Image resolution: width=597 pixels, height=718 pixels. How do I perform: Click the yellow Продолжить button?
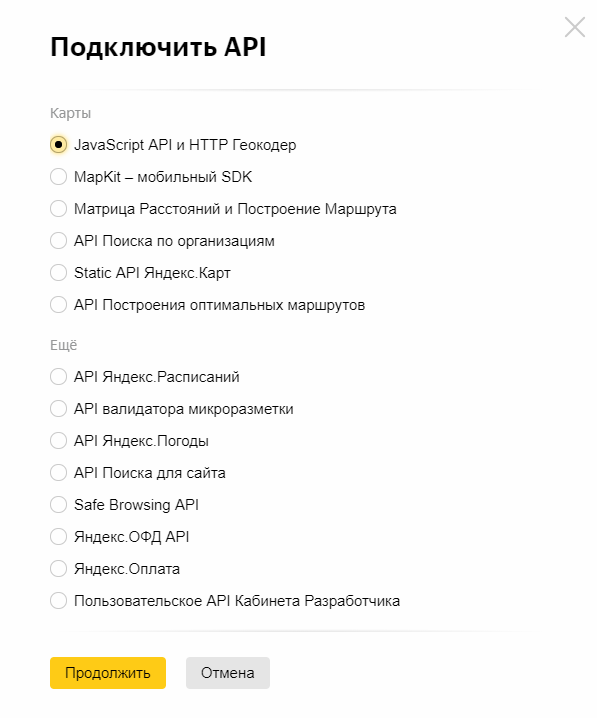coord(108,673)
